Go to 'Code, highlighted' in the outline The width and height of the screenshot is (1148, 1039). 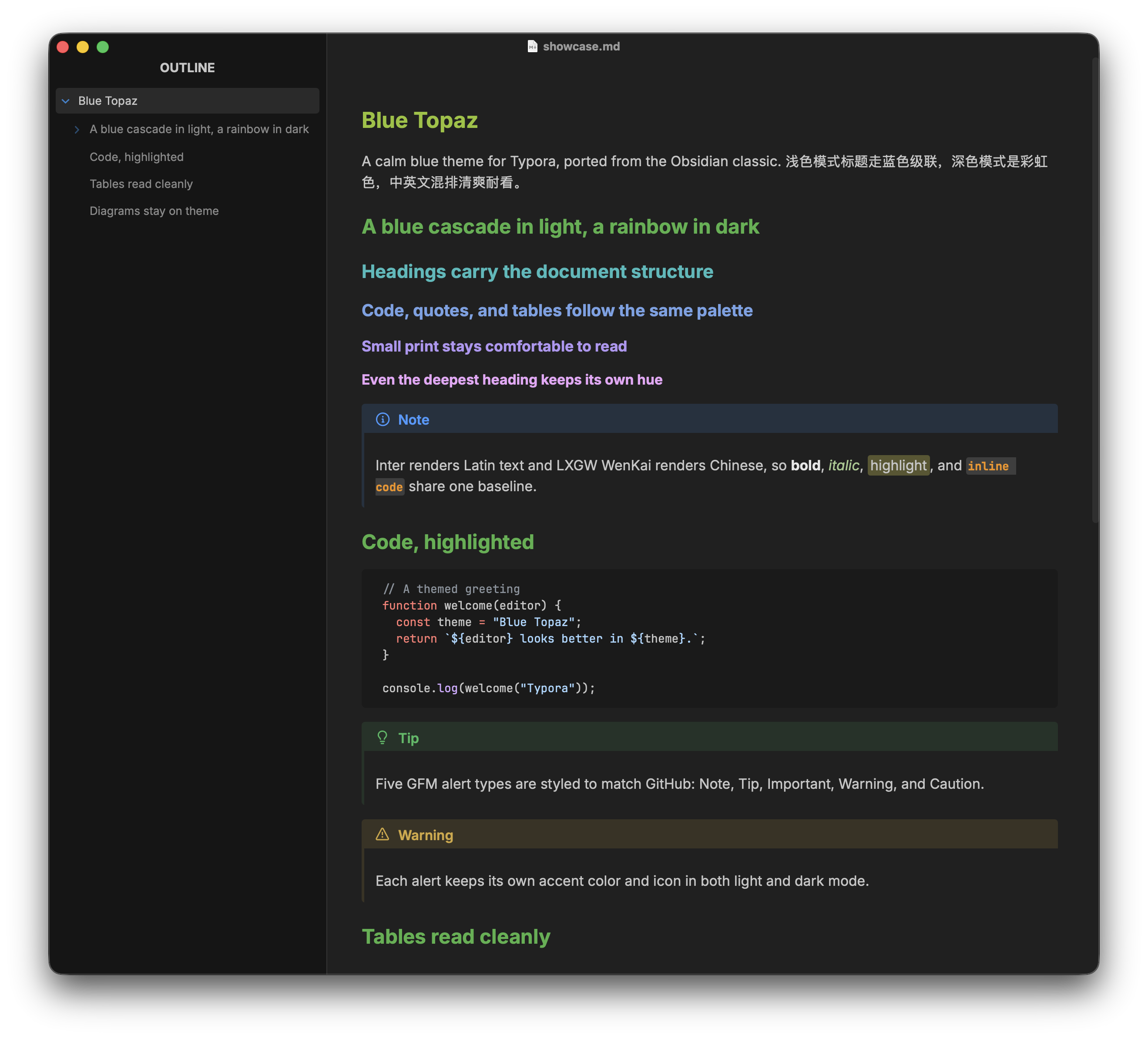pos(137,157)
